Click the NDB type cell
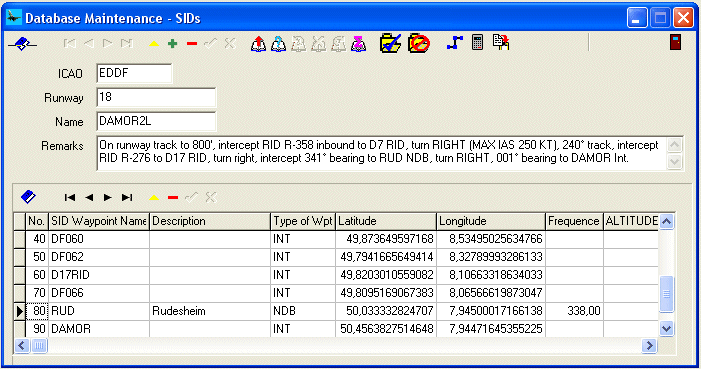 (303, 311)
